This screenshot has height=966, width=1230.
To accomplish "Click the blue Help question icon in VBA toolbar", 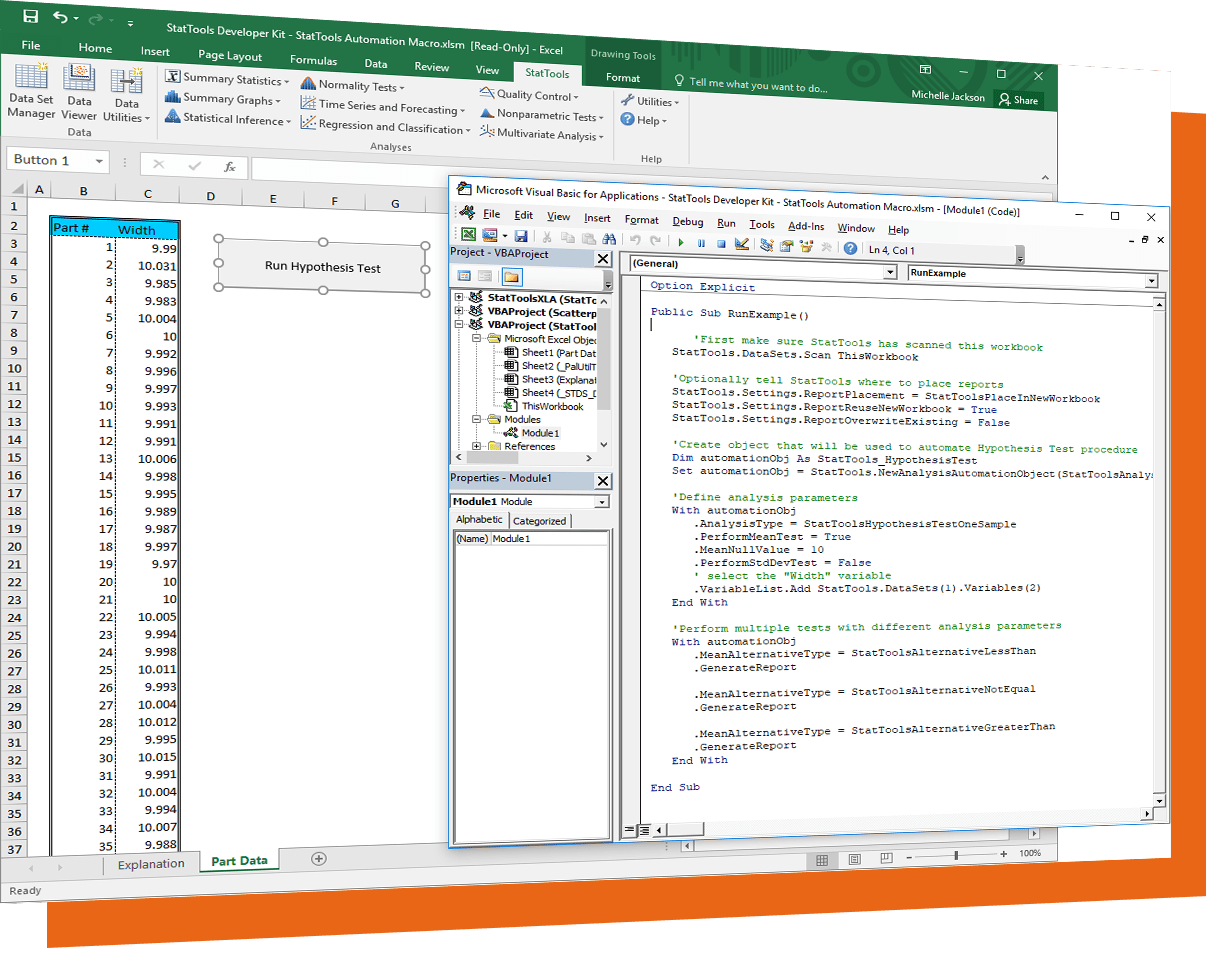I will tap(850, 248).
